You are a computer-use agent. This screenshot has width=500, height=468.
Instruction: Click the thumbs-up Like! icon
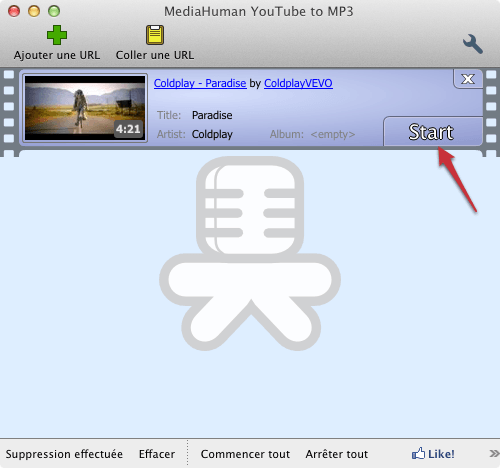tap(418, 454)
